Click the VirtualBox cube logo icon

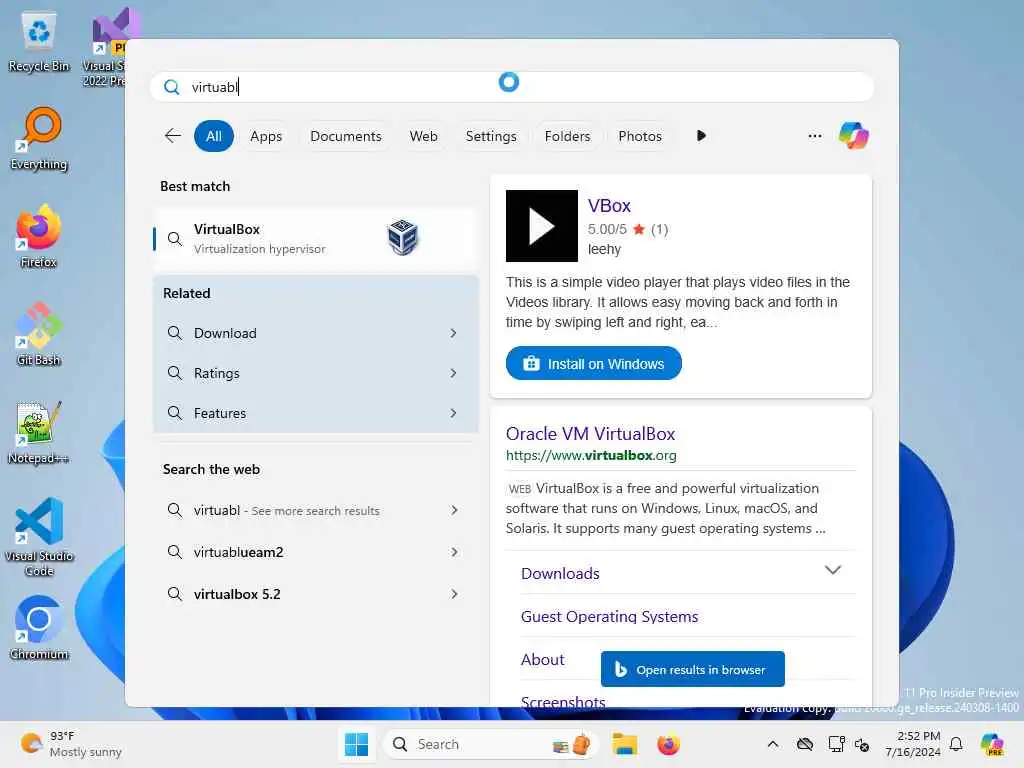(402, 238)
